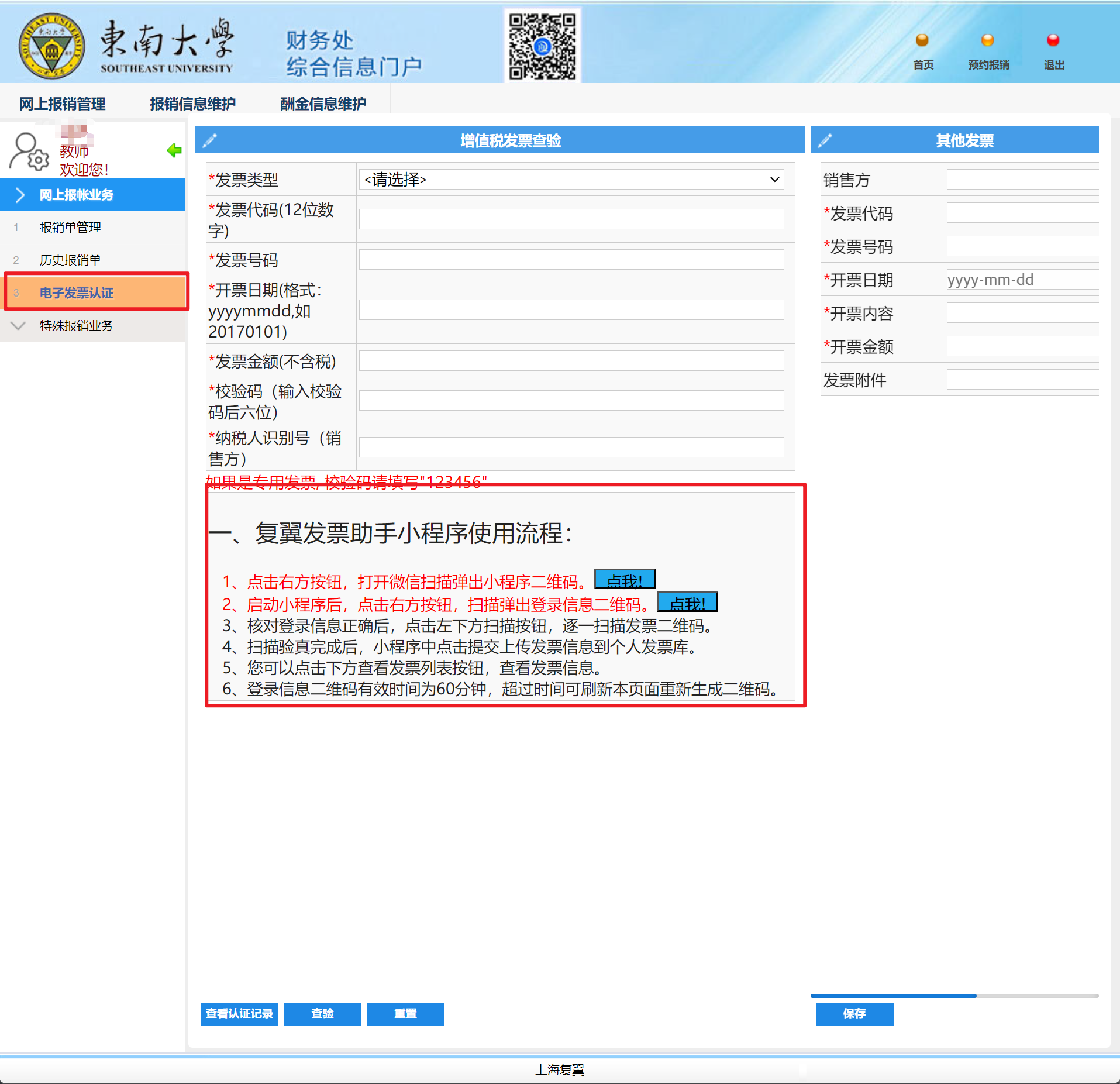The height and width of the screenshot is (1084, 1120).
Task: Click the 发票号码 input in VAT form
Action: coord(571,260)
